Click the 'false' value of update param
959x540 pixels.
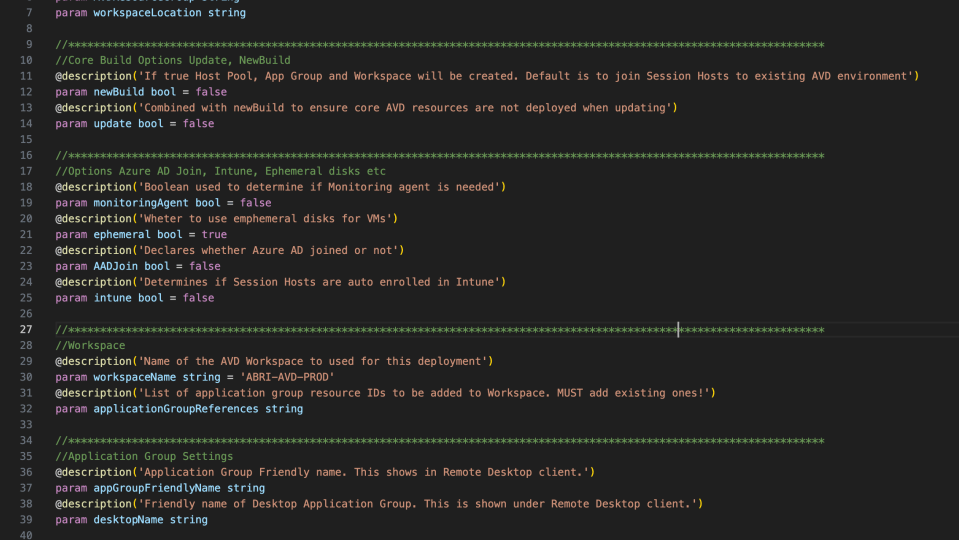198,124
